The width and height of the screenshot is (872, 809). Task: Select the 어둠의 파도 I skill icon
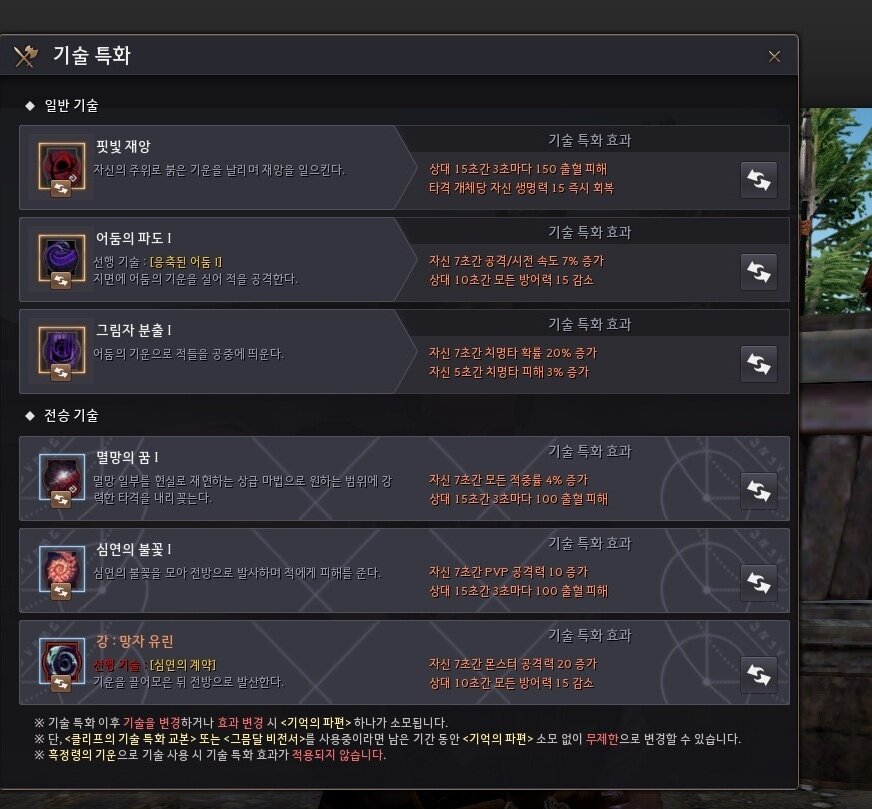[x=62, y=258]
